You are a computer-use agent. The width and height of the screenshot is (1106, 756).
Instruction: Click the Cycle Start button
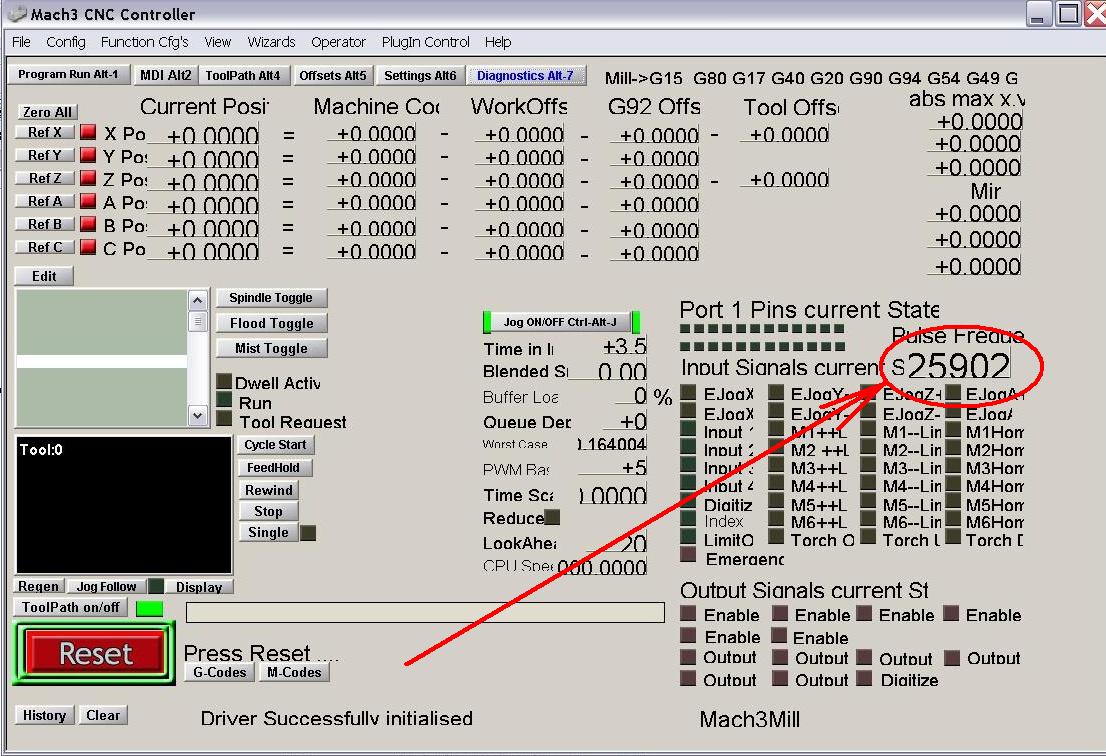pyautogui.click(x=277, y=445)
